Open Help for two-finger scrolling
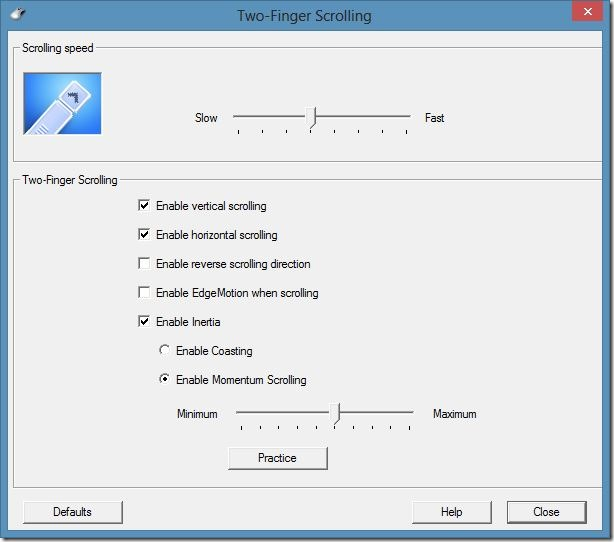614x542 pixels. (451, 512)
